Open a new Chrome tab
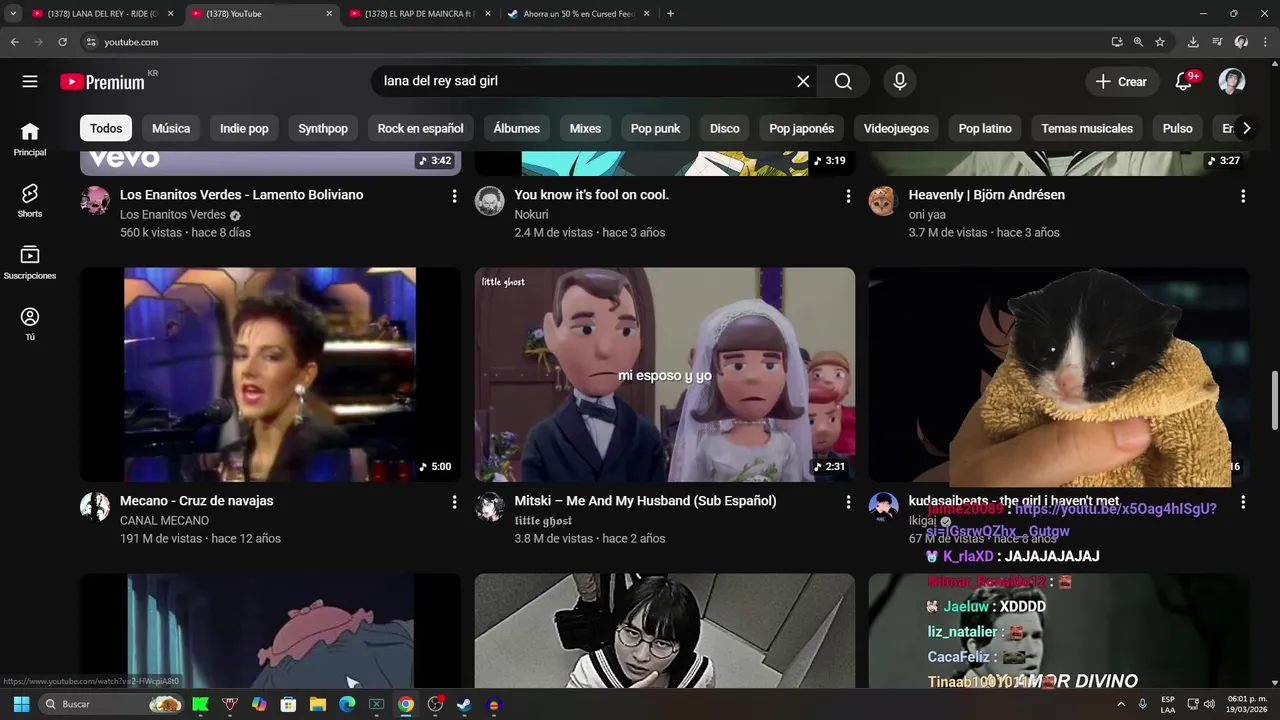1280x720 pixels. point(670,14)
